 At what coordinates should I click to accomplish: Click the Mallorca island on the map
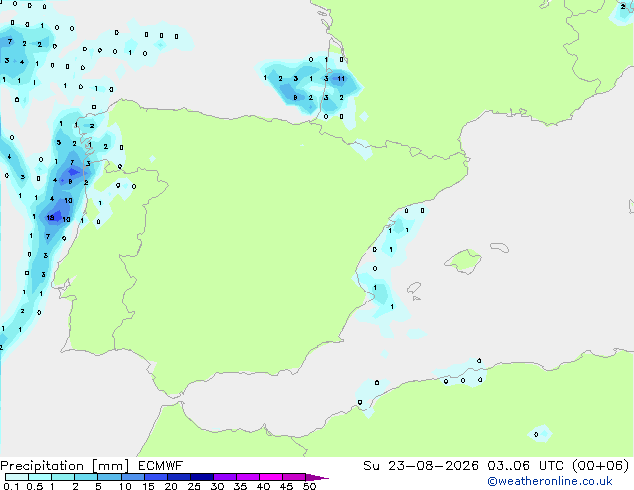[464, 261]
